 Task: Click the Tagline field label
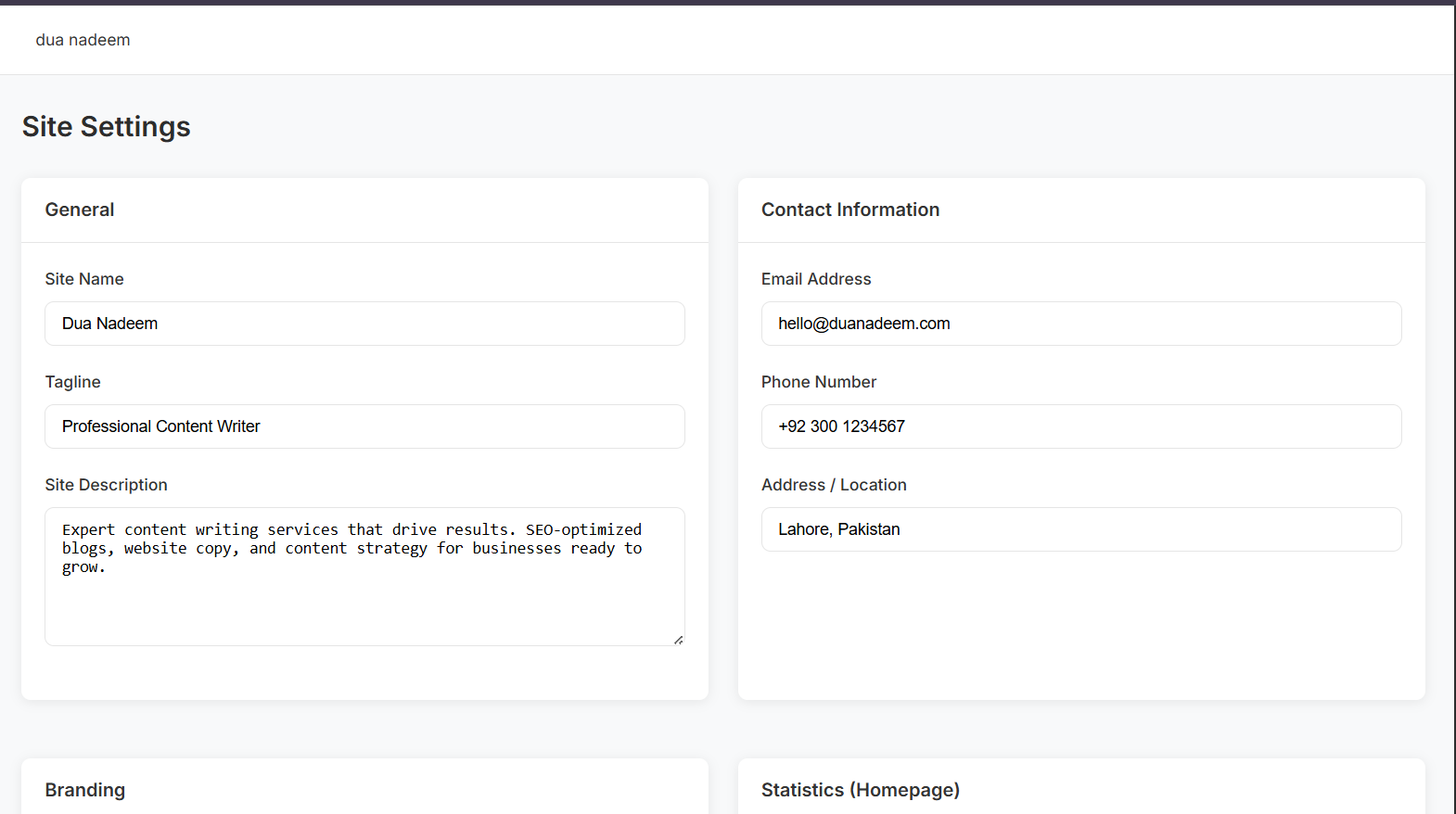point(72,382)
